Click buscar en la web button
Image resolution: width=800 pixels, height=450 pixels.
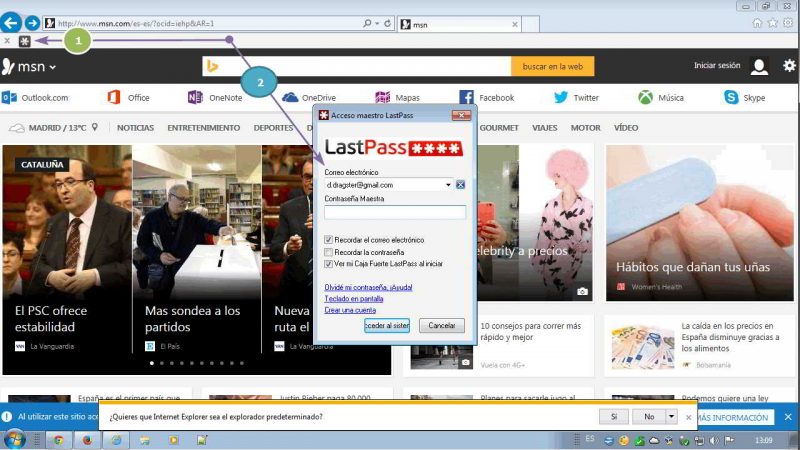pyautogui.click(x=553, y=66)
